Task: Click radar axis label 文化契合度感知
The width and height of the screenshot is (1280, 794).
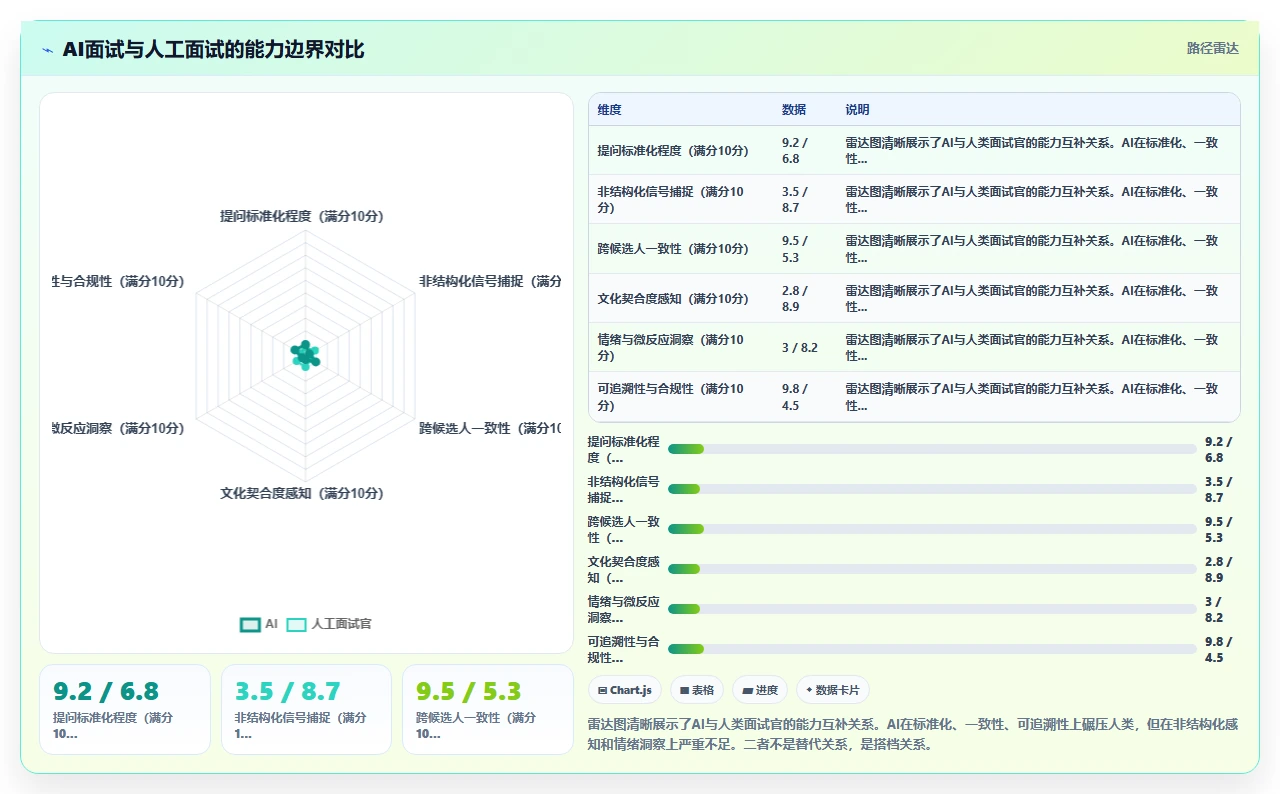Action: (302, 493)
